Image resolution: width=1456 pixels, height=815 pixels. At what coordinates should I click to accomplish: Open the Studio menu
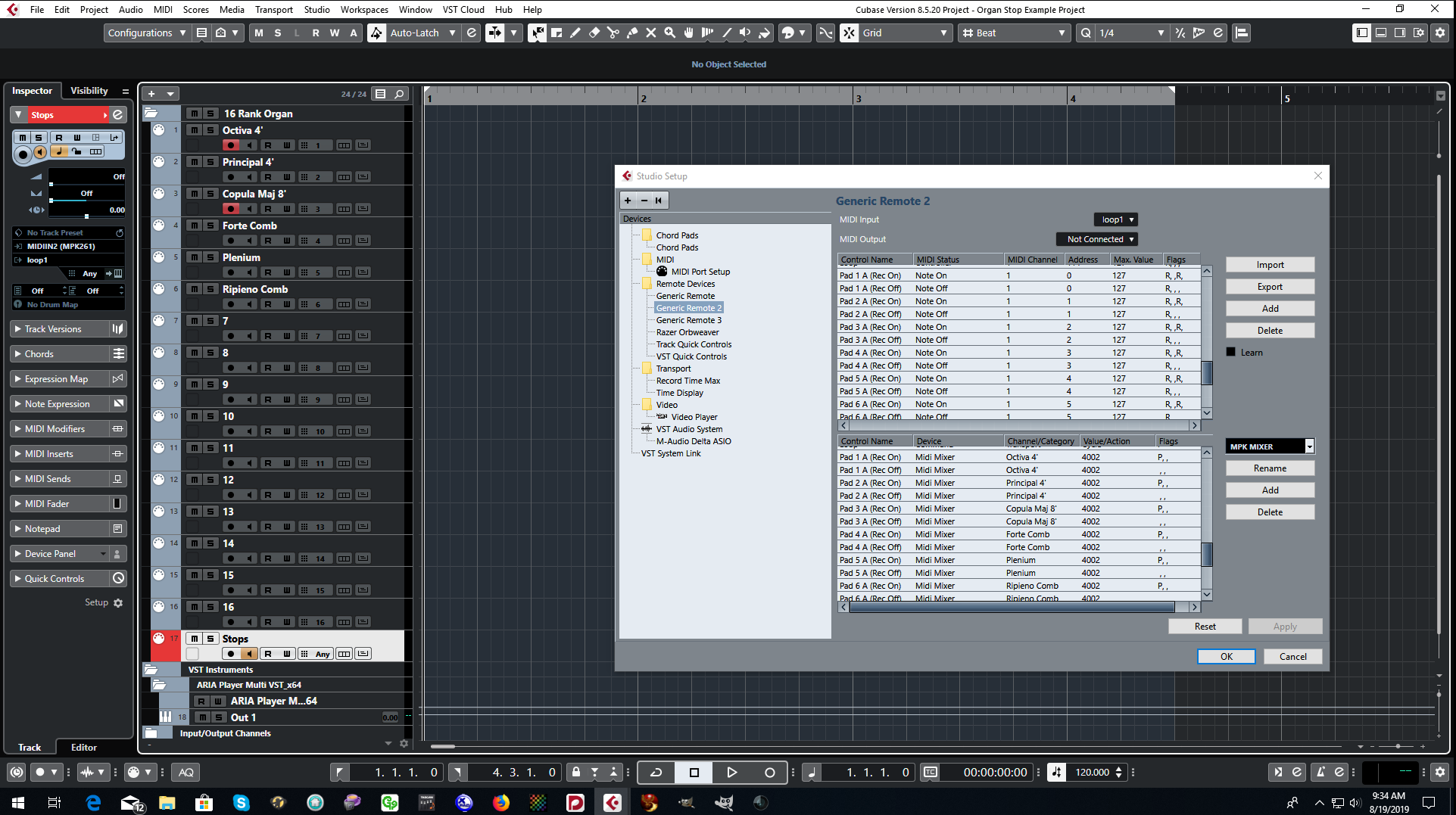point(316,9)
